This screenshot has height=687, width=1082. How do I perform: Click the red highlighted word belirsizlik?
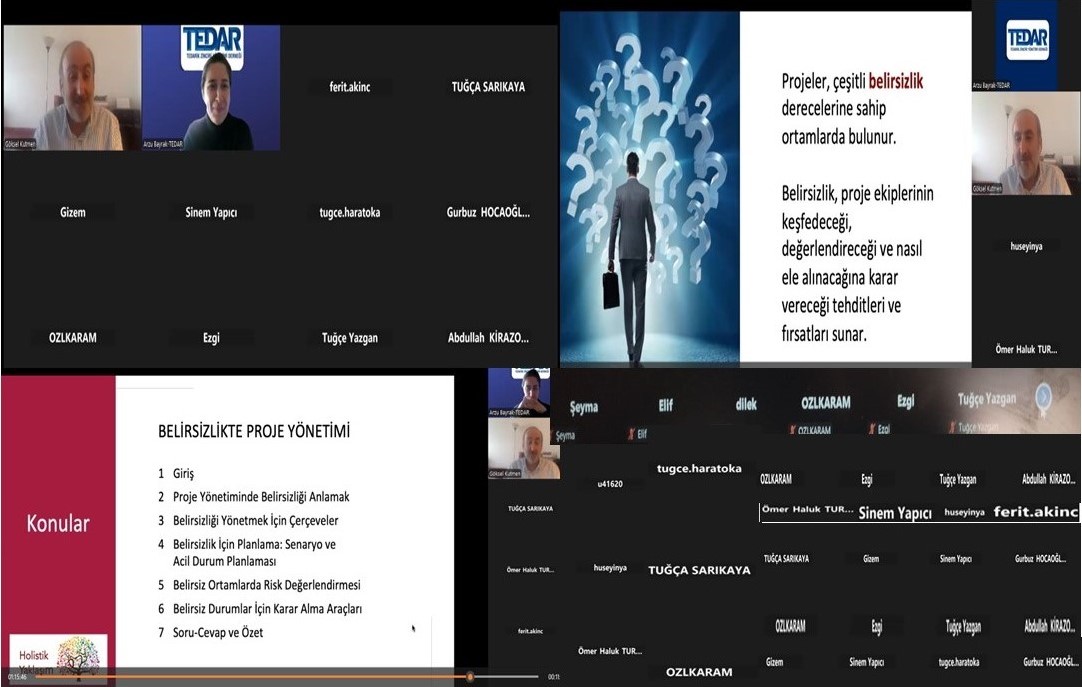[908, 82]
